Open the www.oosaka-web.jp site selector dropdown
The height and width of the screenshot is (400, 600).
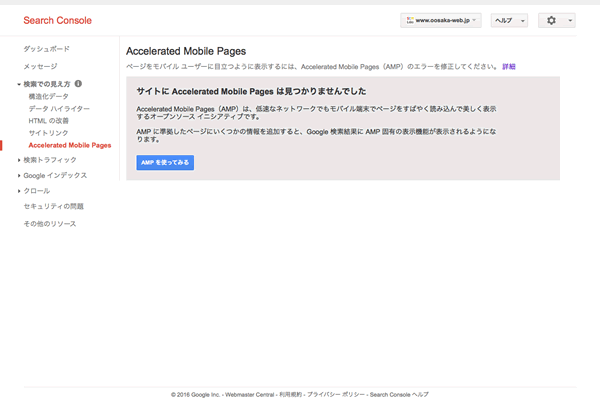click(441, 20)
